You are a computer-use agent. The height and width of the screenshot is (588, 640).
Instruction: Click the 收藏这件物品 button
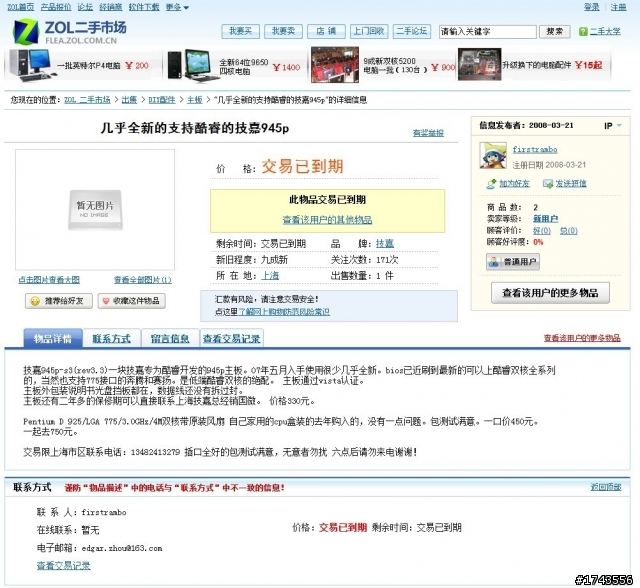pos(131,301)
